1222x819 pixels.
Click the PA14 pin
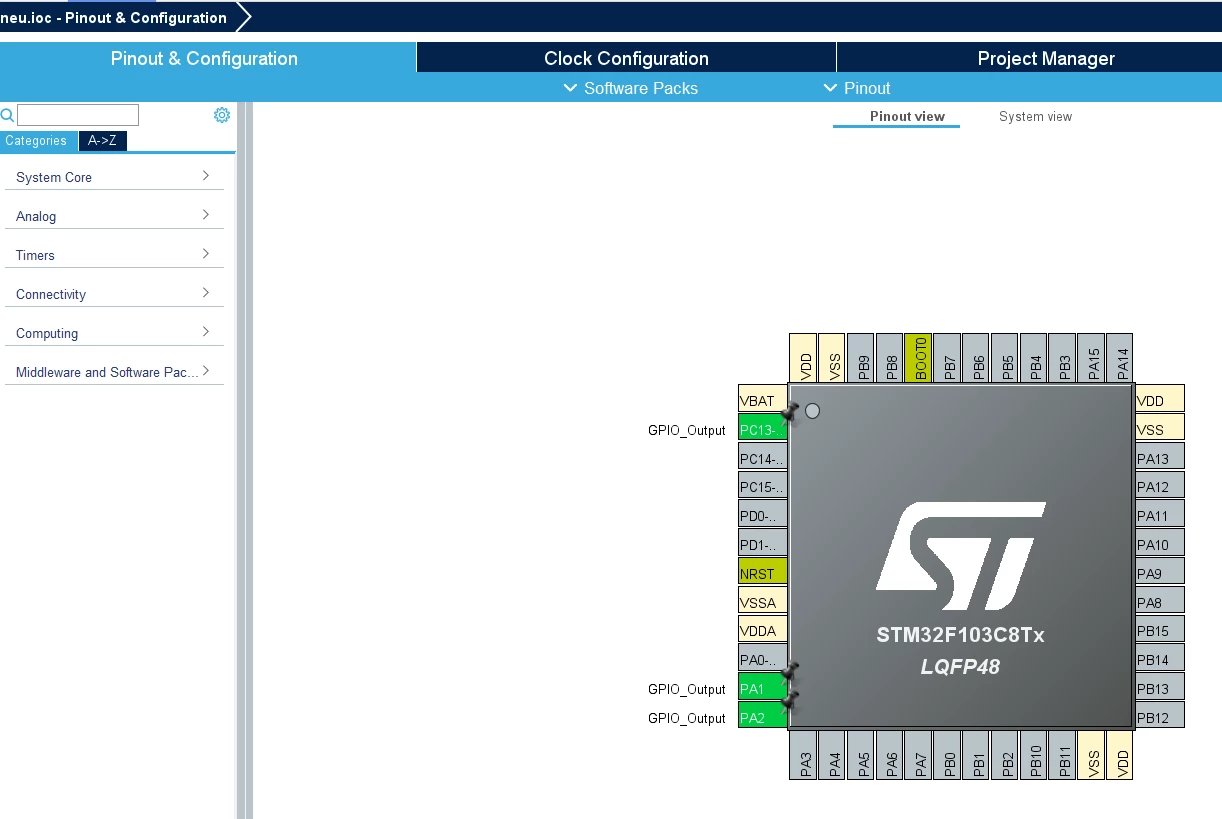pyautogui.click(x=1120, y=357)
